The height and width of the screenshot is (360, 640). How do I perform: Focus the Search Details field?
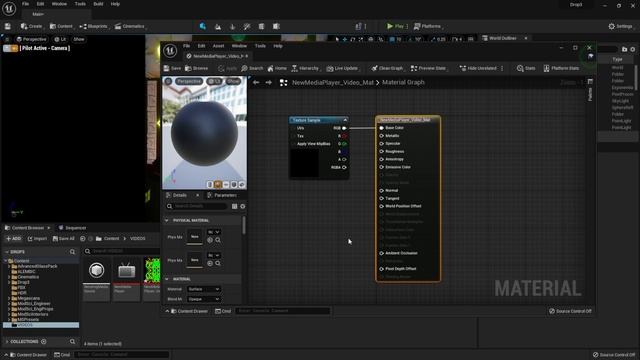coord(197,207)
